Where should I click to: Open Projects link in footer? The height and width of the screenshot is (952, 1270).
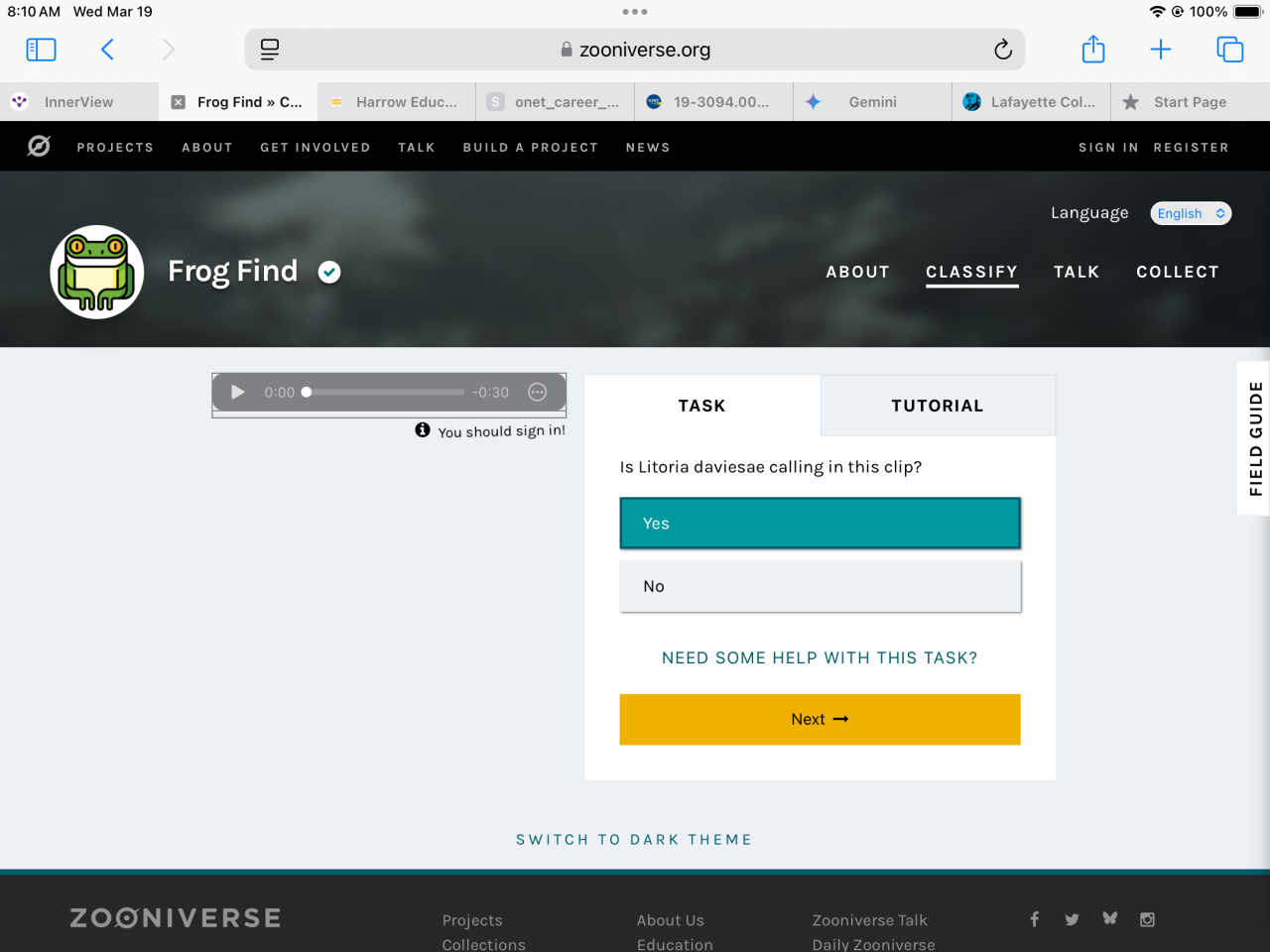coord(472,920)
